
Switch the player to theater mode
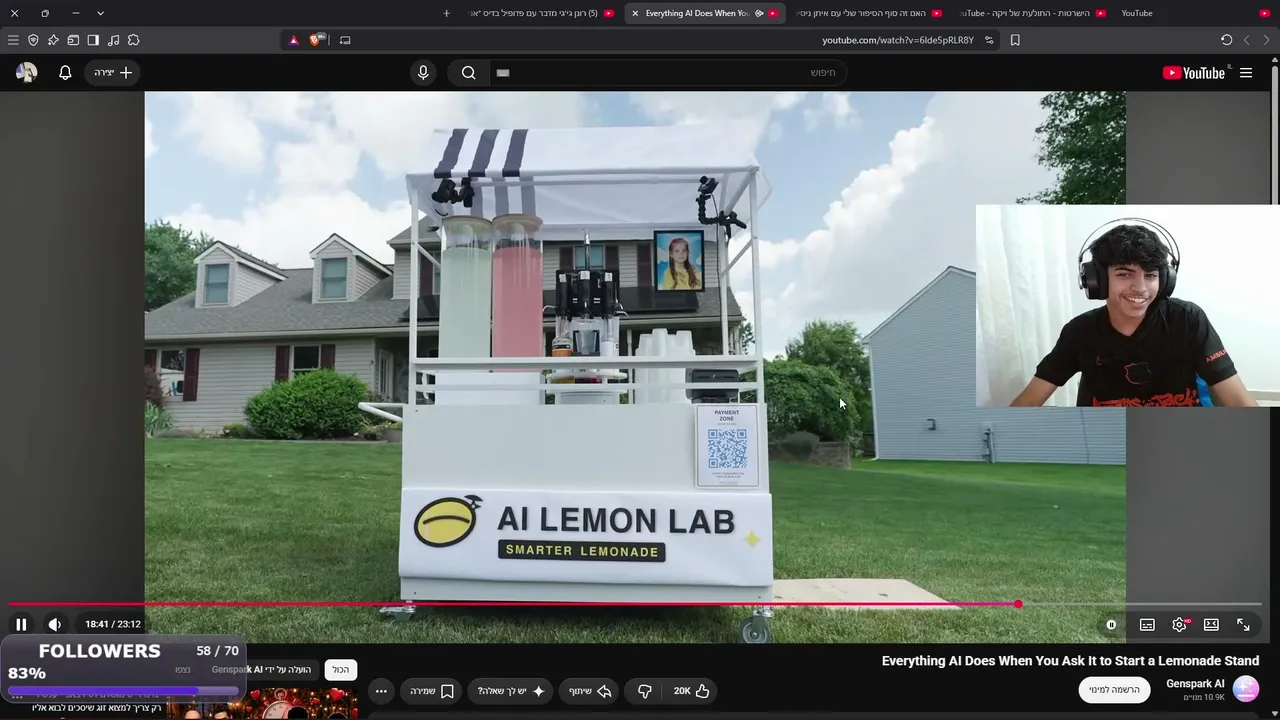pyautogui.click(x=1211, y=624)
